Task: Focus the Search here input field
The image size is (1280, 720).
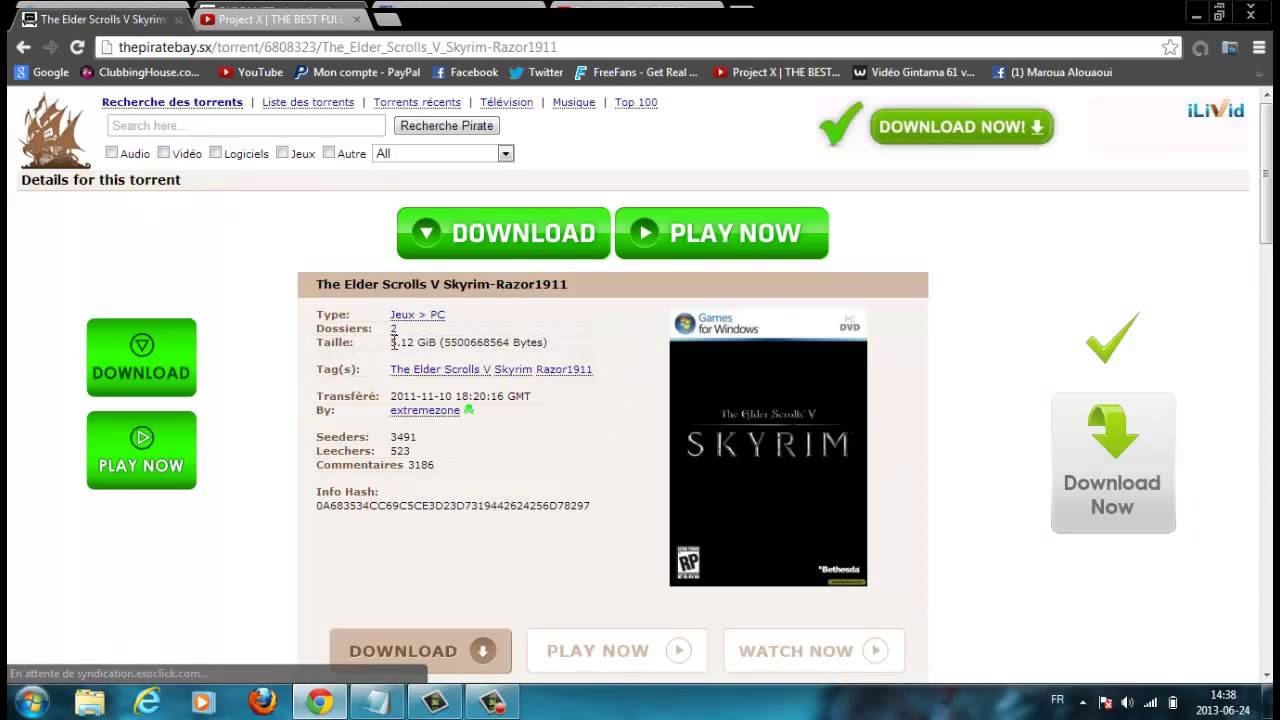Action: click(246, 126)
